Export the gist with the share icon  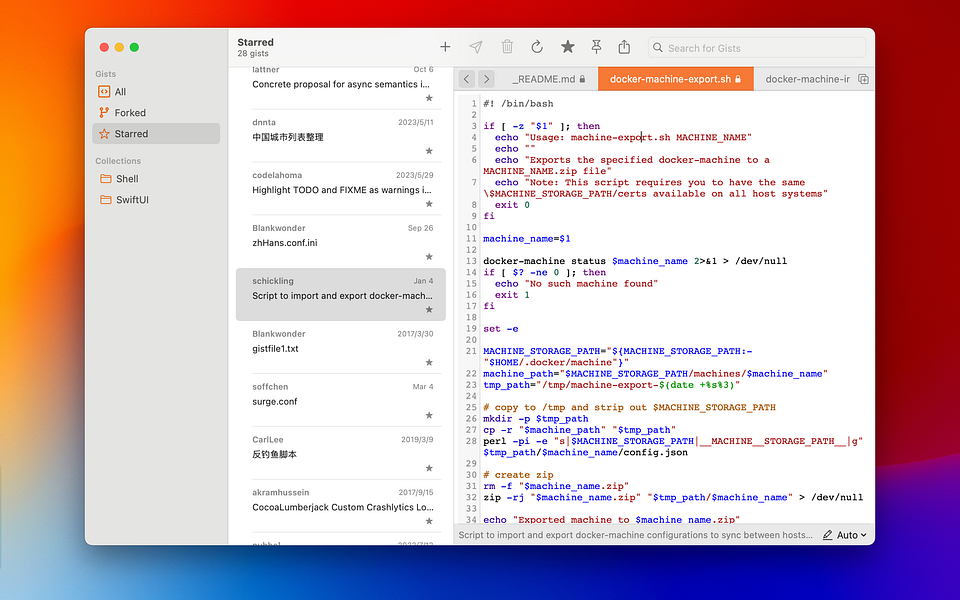coord(623,46)
